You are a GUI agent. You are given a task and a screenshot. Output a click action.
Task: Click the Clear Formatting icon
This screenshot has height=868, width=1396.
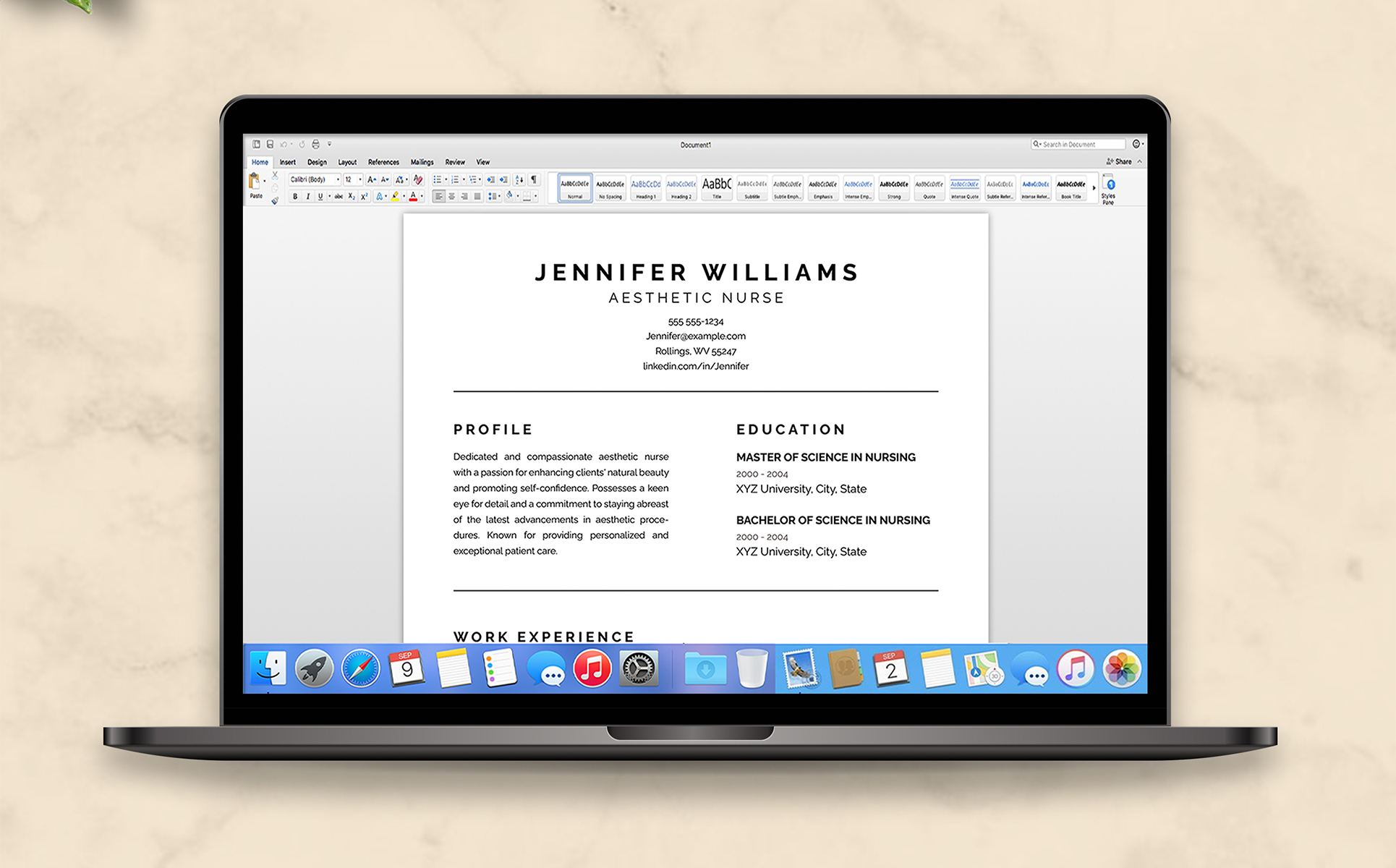pyautogui.click(x=418, y=179)
